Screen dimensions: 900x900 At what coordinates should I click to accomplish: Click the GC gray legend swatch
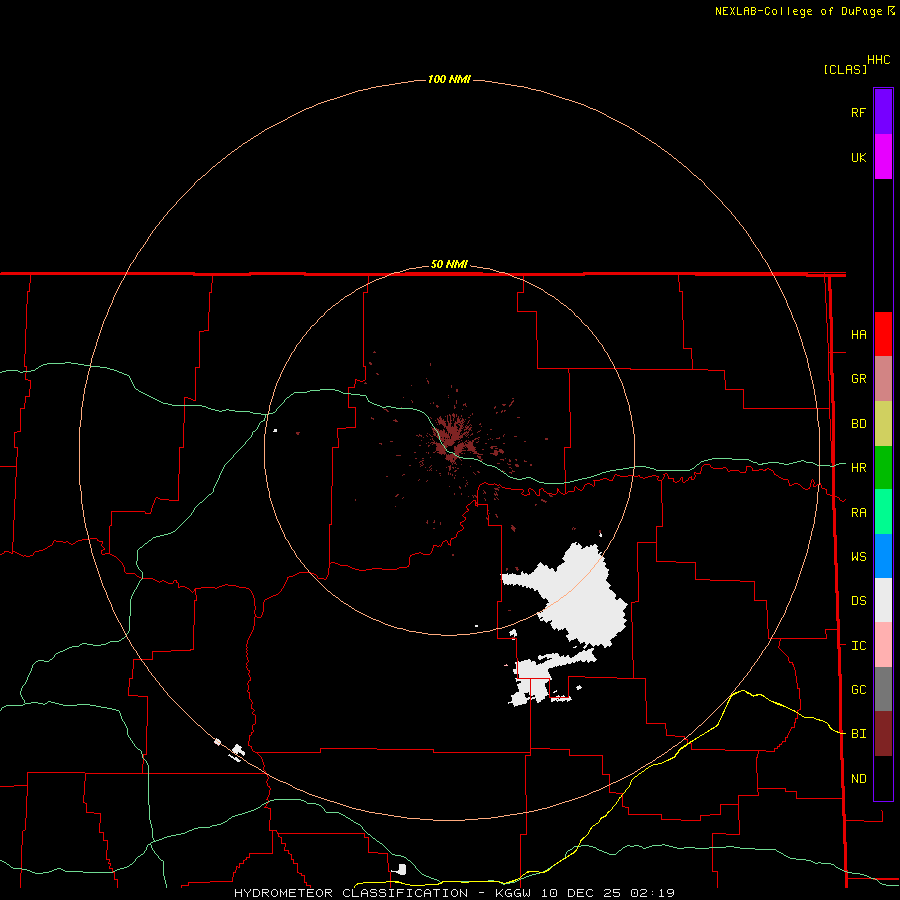[883, 689]
